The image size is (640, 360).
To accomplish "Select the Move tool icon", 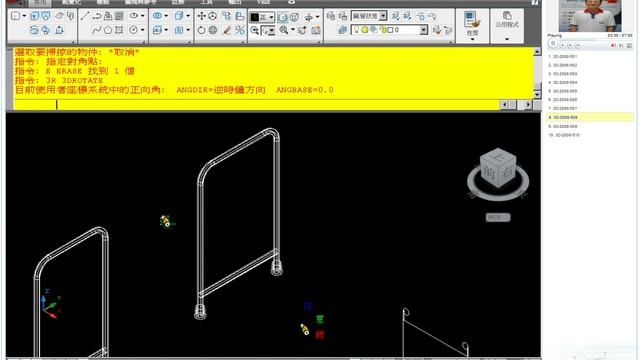I will tap(201, 16).
